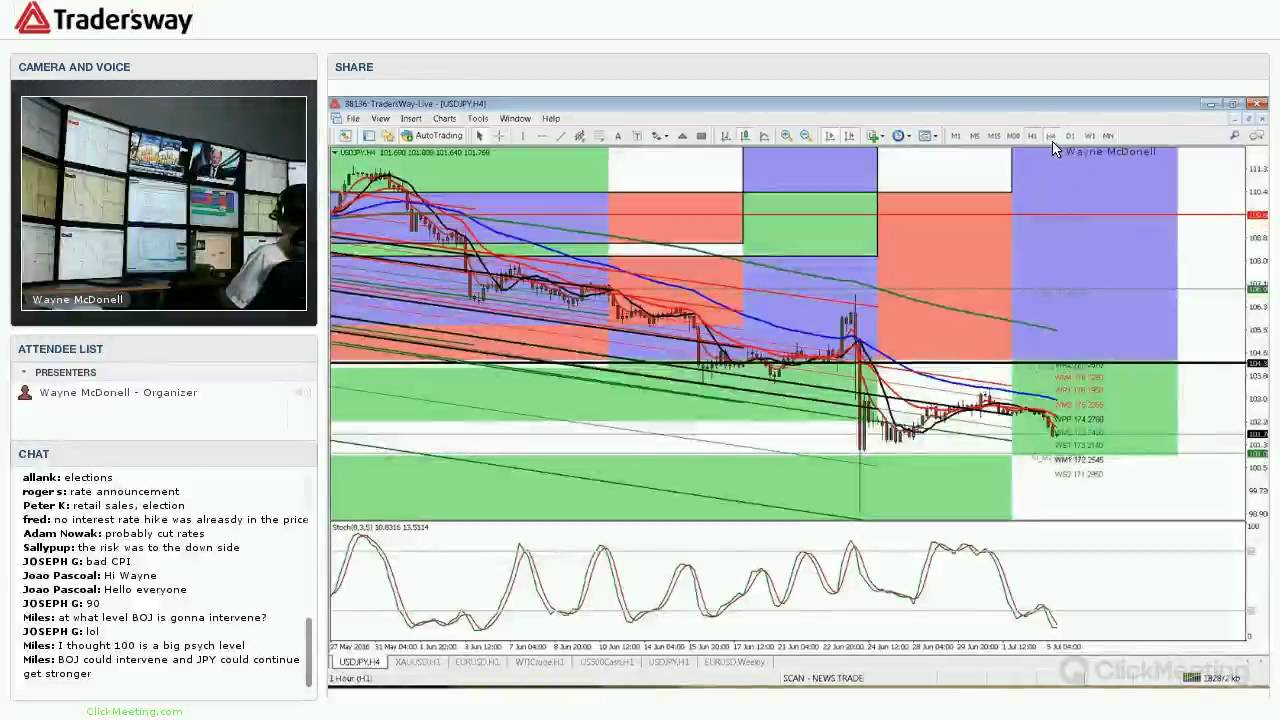Image resolution: width=1280 pixels, height=720 pixels.
Task: Open the new chart toolbar icon
Action: [345, 136]
